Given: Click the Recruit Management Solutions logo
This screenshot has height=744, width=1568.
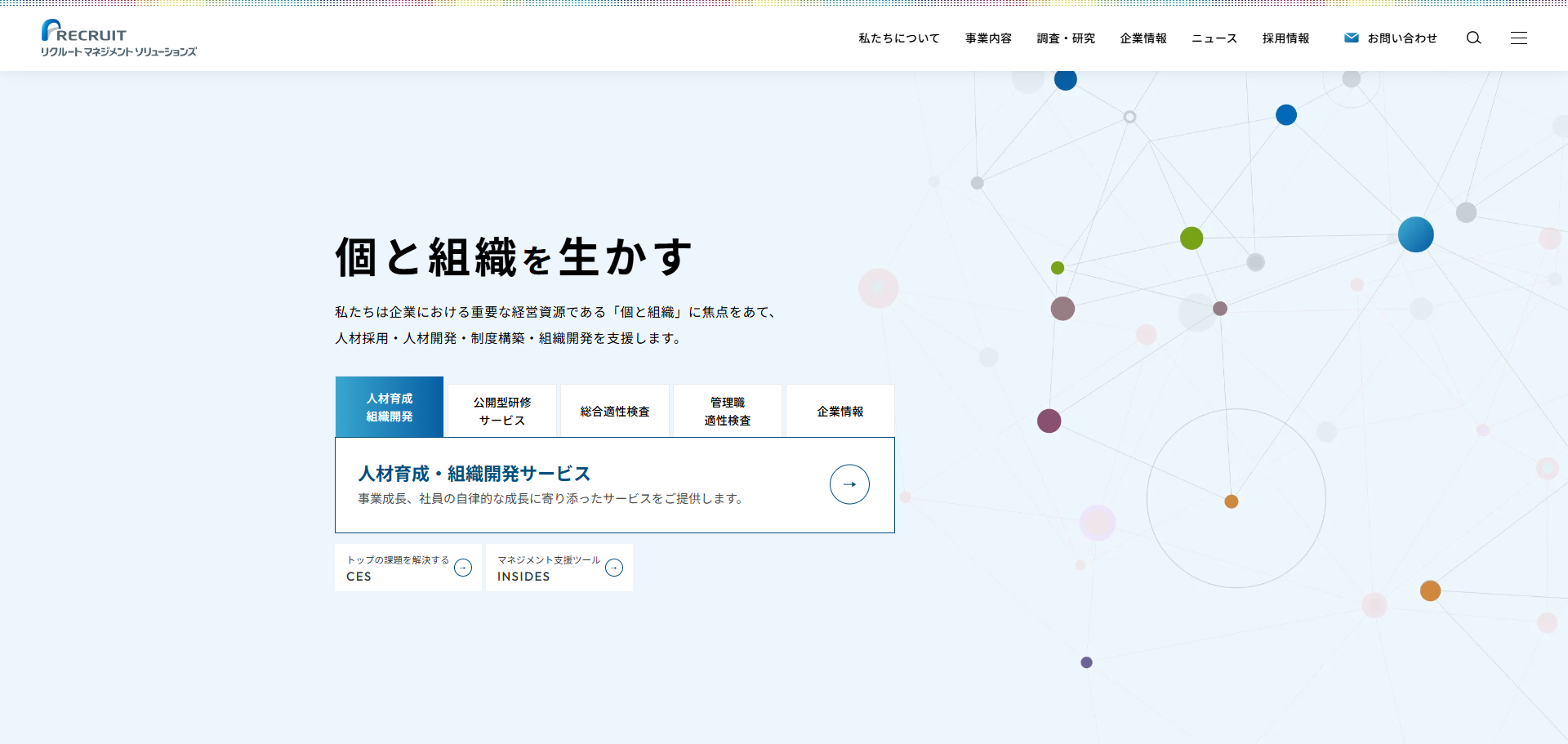Looking at the screenshot, I should [x=118, y=38].
